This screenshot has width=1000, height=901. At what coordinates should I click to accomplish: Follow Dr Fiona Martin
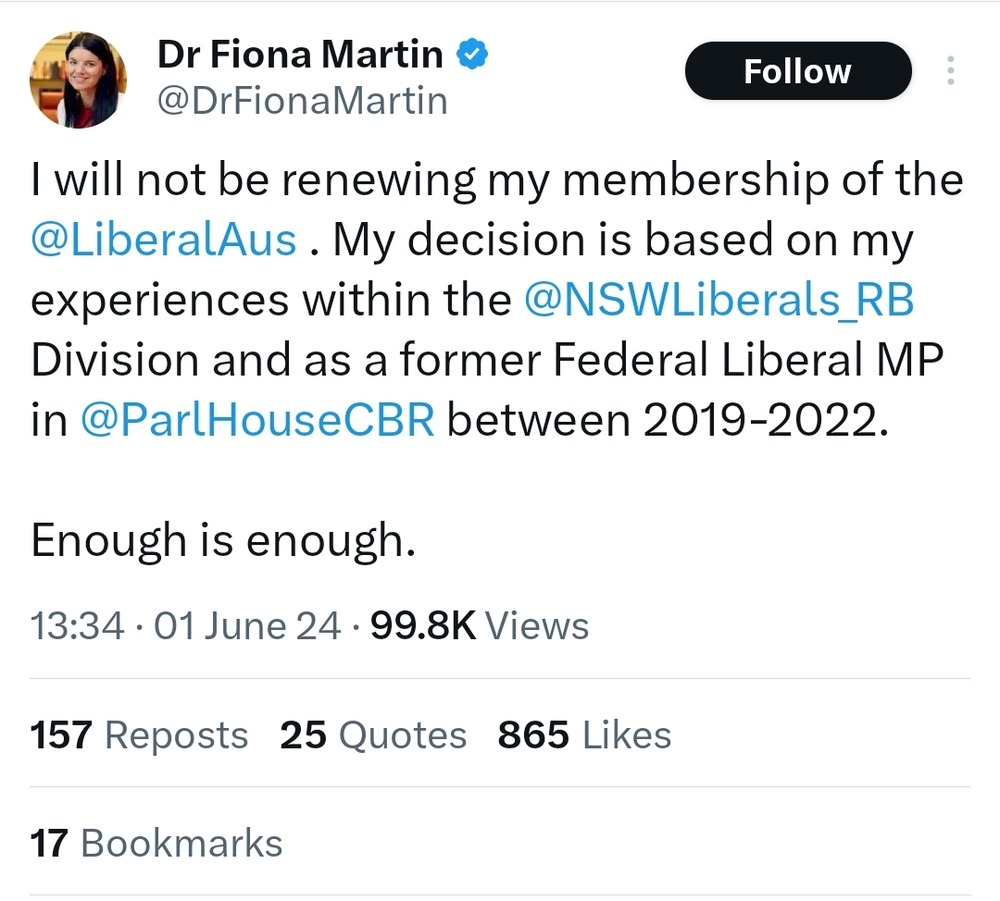[x=797, y=72]
